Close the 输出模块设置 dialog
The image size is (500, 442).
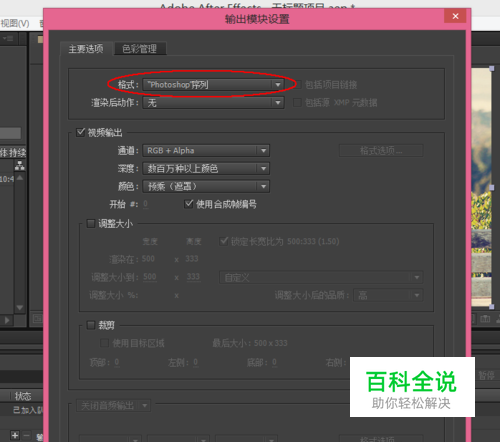[455, 16]
